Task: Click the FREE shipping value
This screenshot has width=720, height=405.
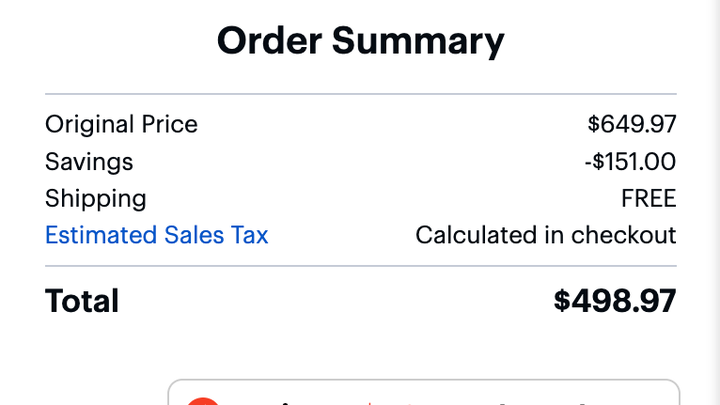Action: point(649,199)
